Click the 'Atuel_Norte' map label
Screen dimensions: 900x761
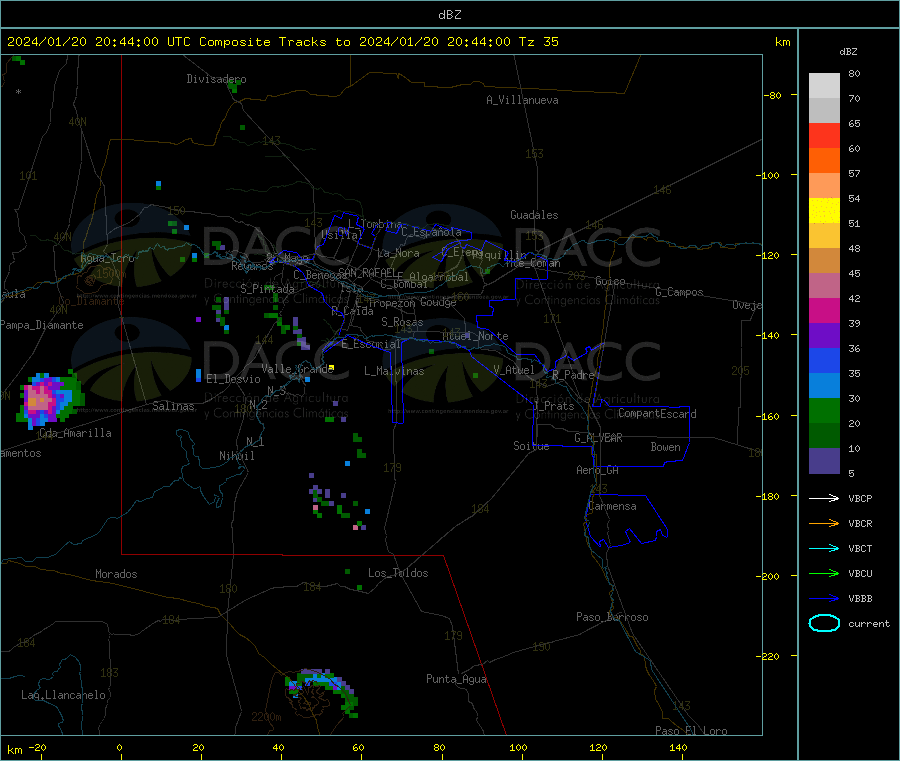point(475,336)
